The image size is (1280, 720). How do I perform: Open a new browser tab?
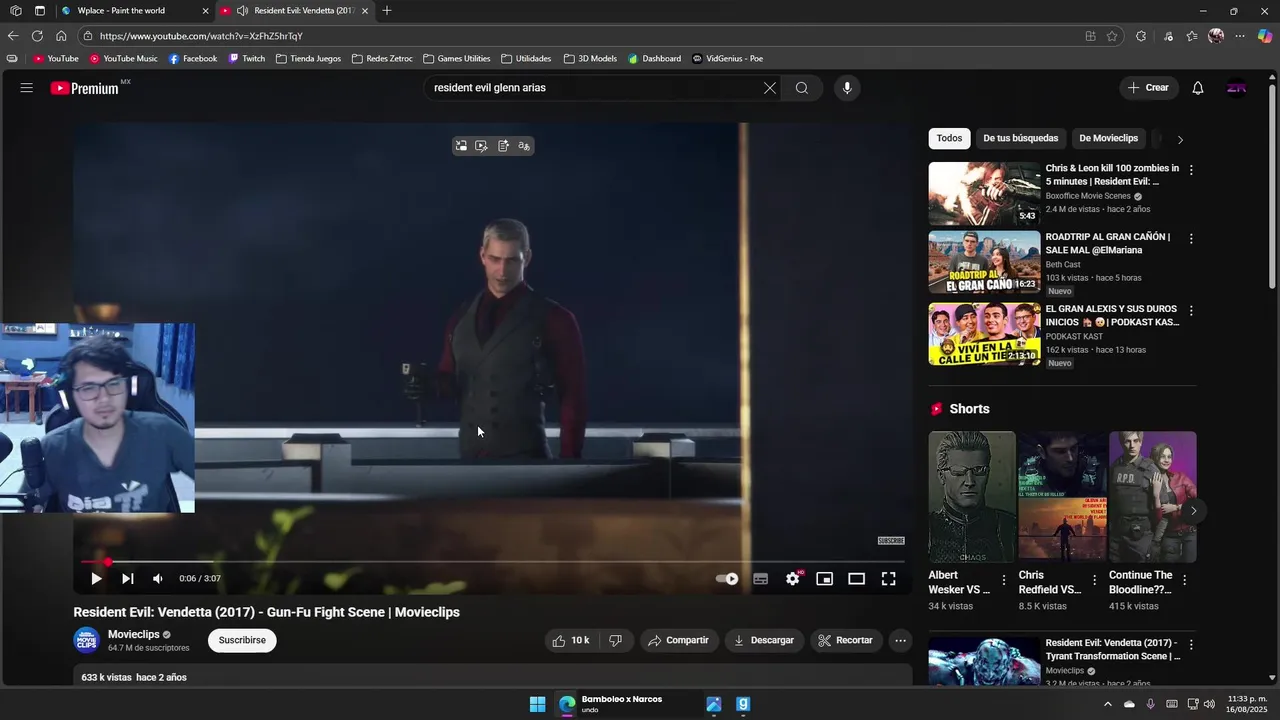[x=387, y=11]
